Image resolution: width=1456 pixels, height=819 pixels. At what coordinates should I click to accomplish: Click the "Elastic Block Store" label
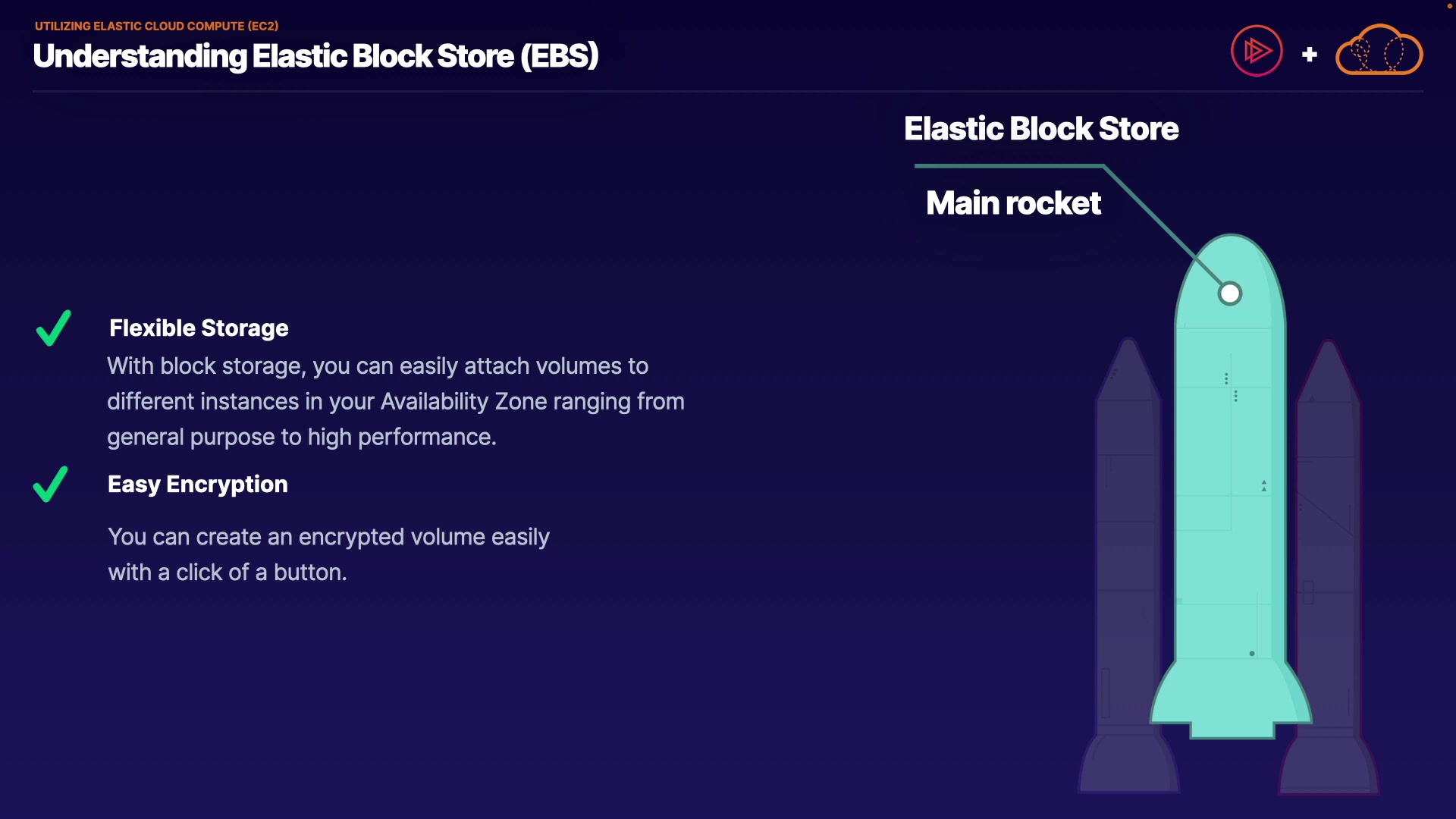coord(1041,129)
